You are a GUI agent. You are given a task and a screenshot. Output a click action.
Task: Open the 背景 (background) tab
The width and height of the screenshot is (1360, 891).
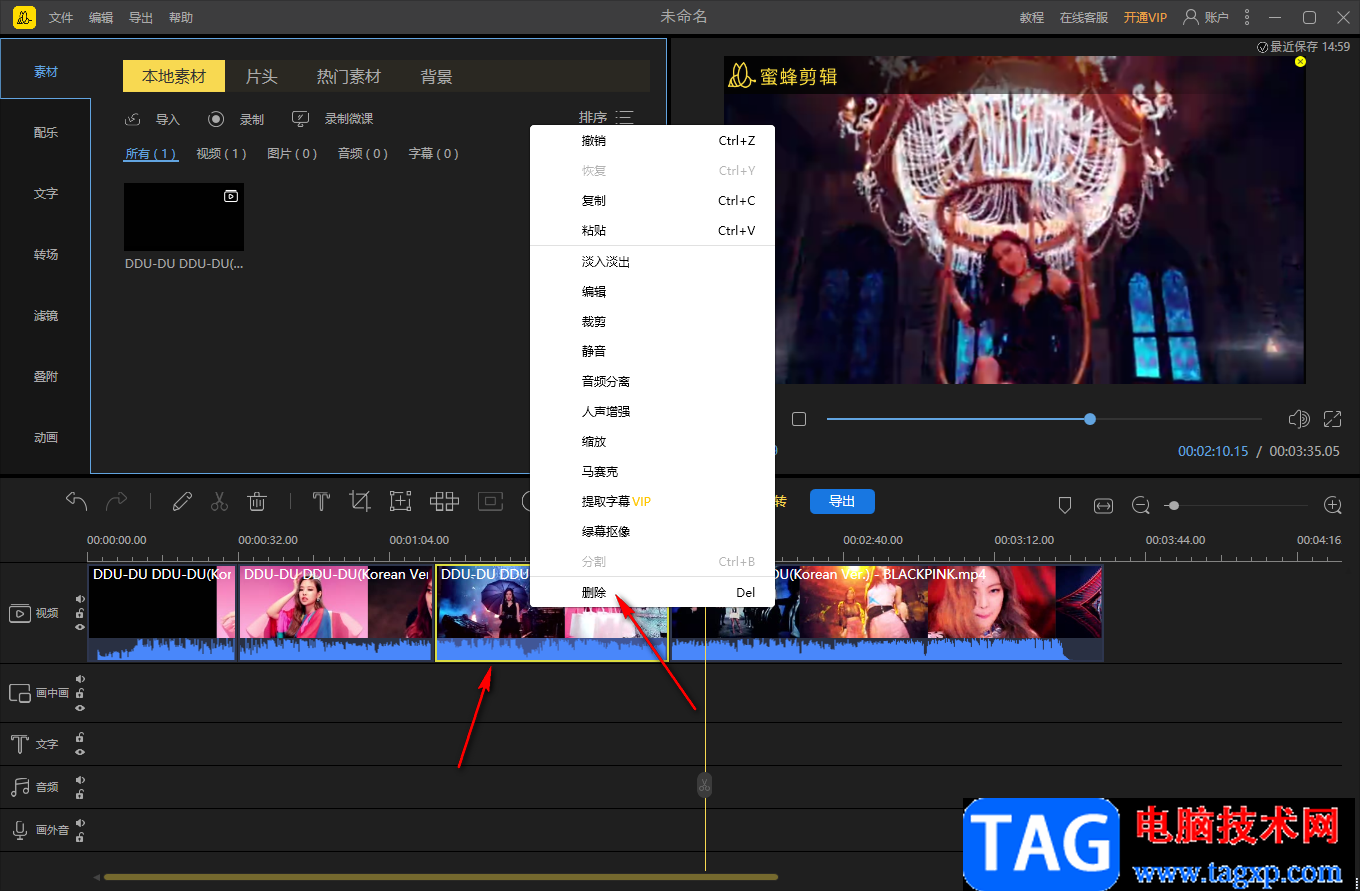[437, 77]
